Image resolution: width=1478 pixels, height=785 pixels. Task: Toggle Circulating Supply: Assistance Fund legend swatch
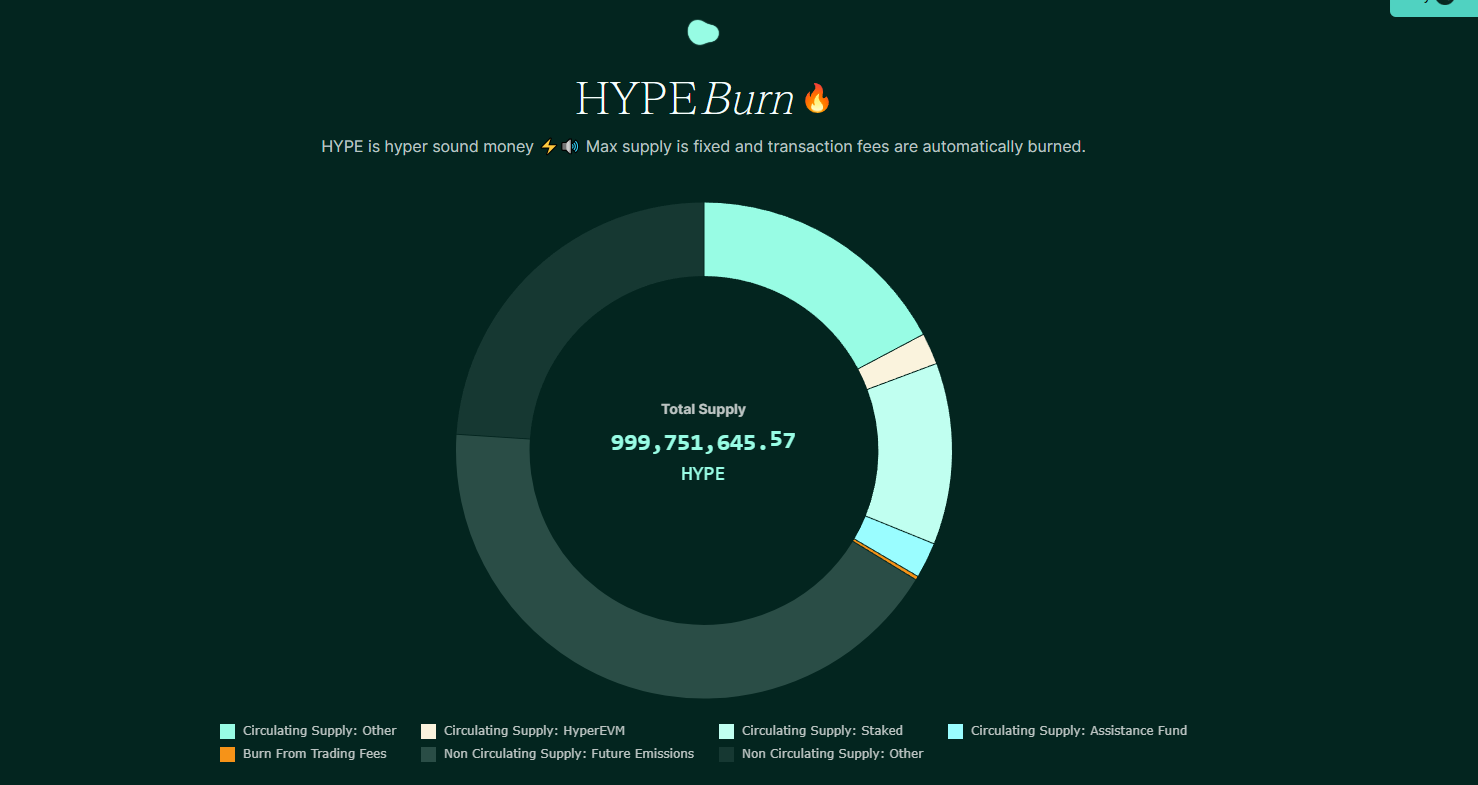pos(955,731)
